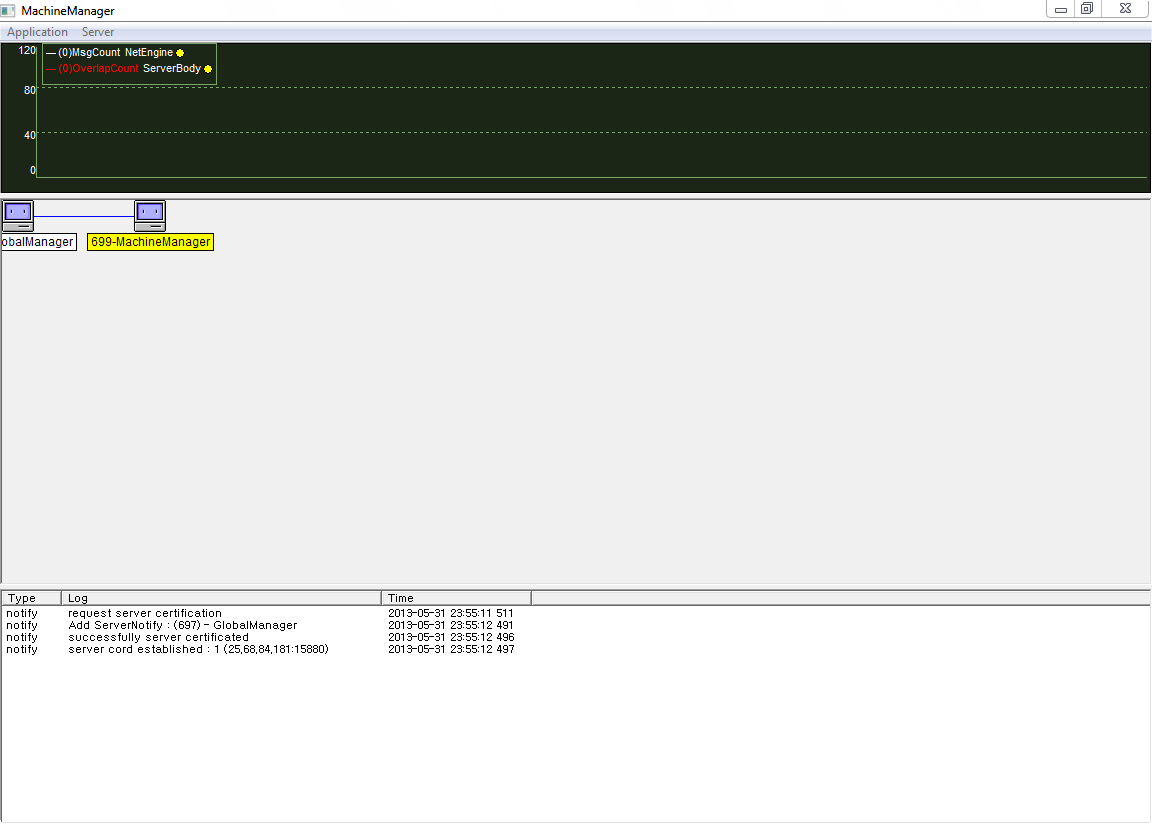Restore down the MachineManager window
1152x824 pixels.
pos(1087,9)
